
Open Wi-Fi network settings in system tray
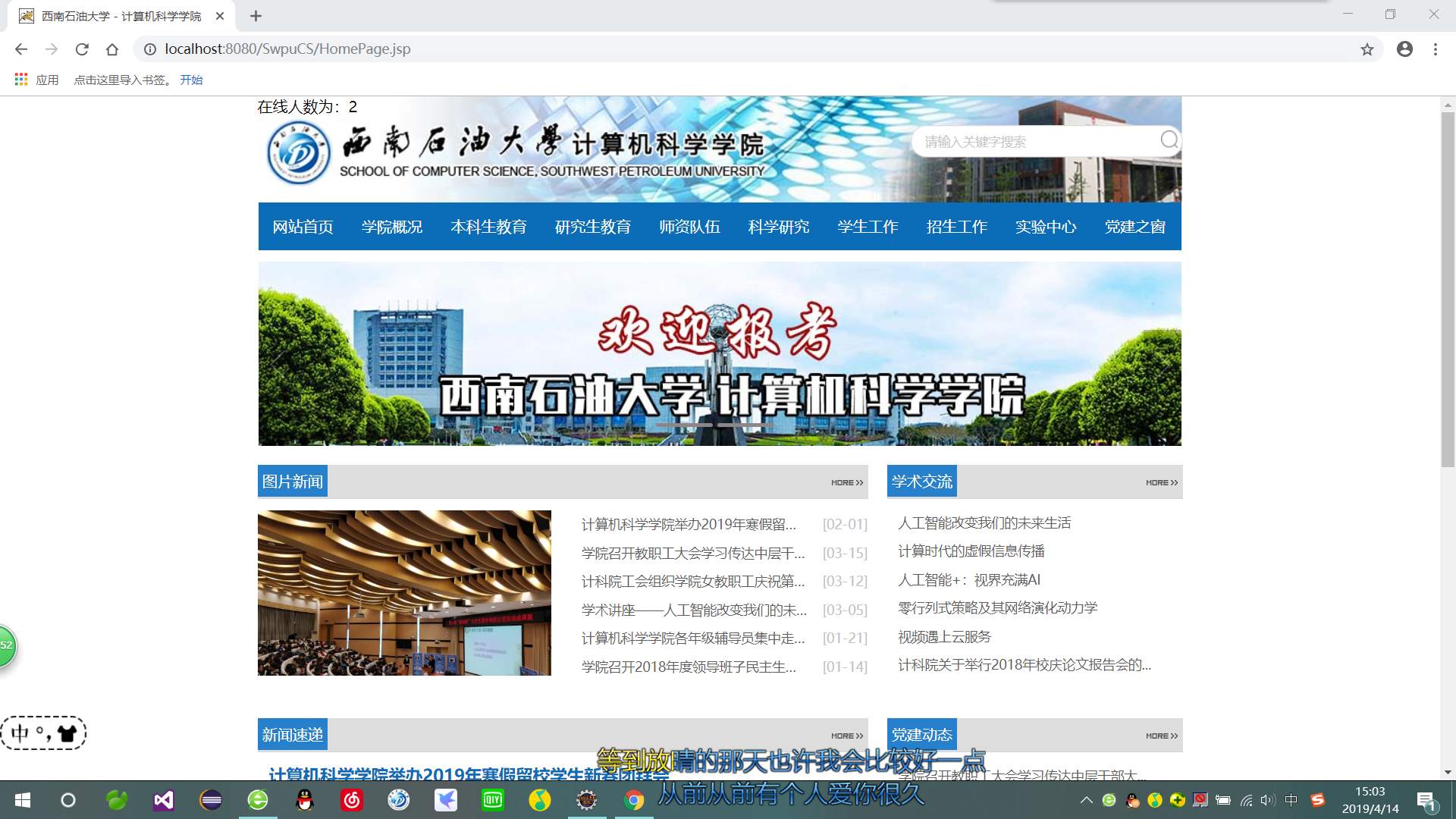pyautogui.click(x=1246, y=800)
